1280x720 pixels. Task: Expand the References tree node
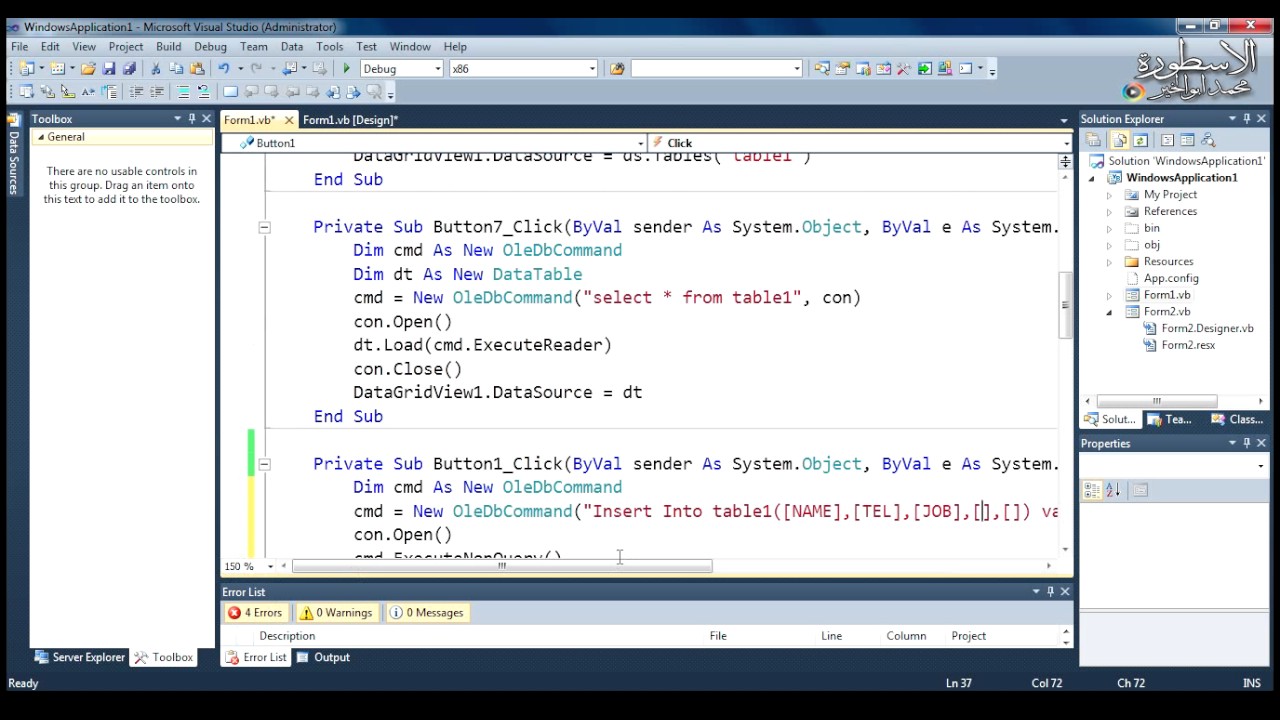(x=1109, y=212)
